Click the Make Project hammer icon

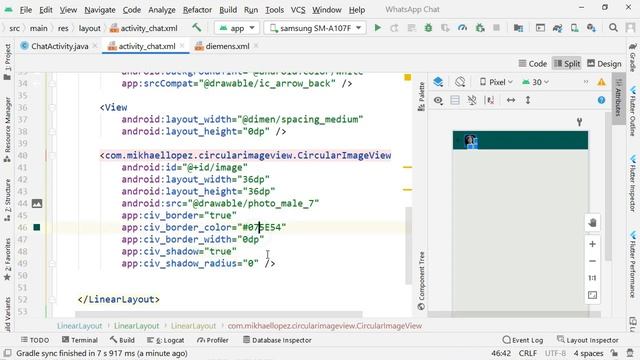click(x=197, y=28)
